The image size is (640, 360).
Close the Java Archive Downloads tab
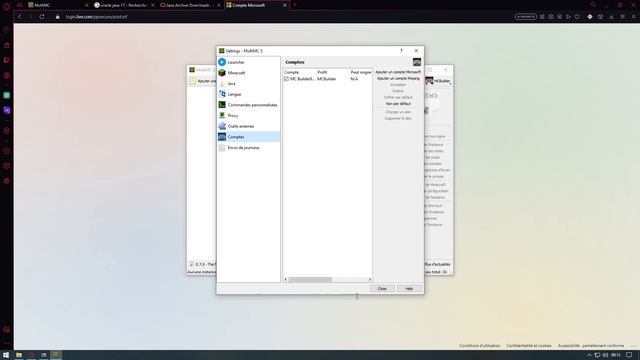[218, 5]
